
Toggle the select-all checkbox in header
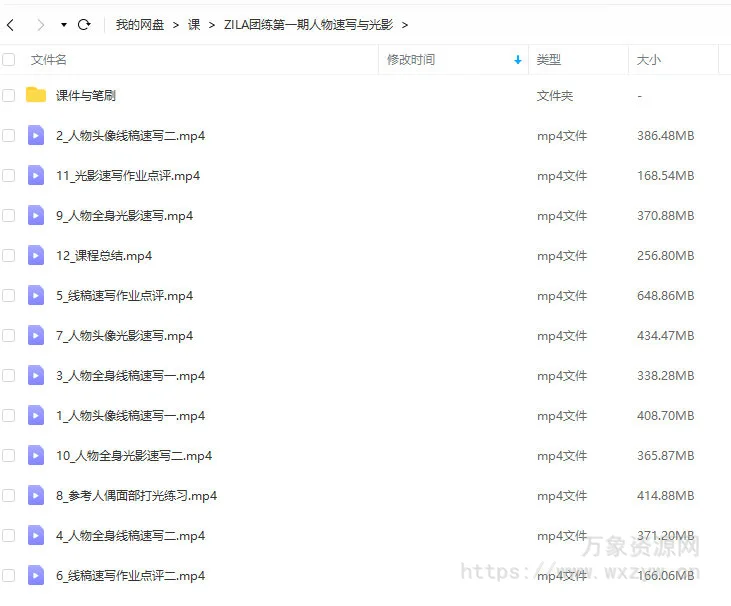coord(9,60)
